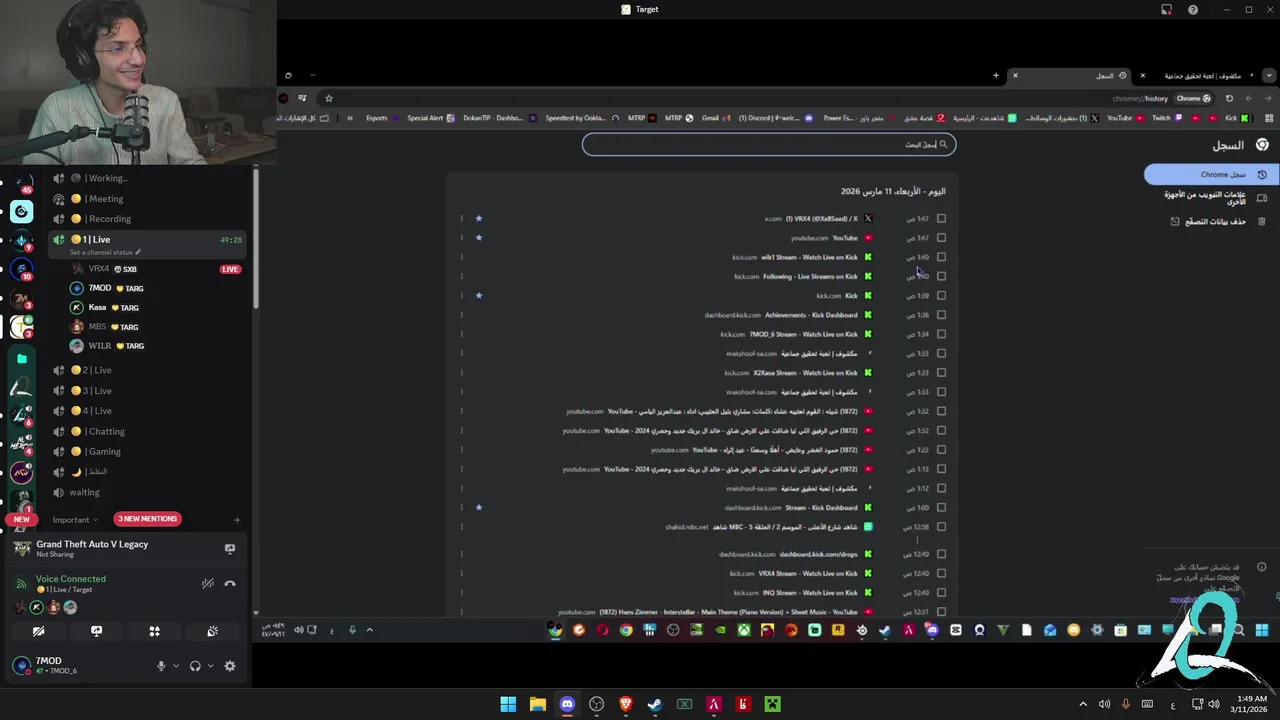
Task: Check the 7MOD_6 Stream entry box
Action: (x=941, y=334)
